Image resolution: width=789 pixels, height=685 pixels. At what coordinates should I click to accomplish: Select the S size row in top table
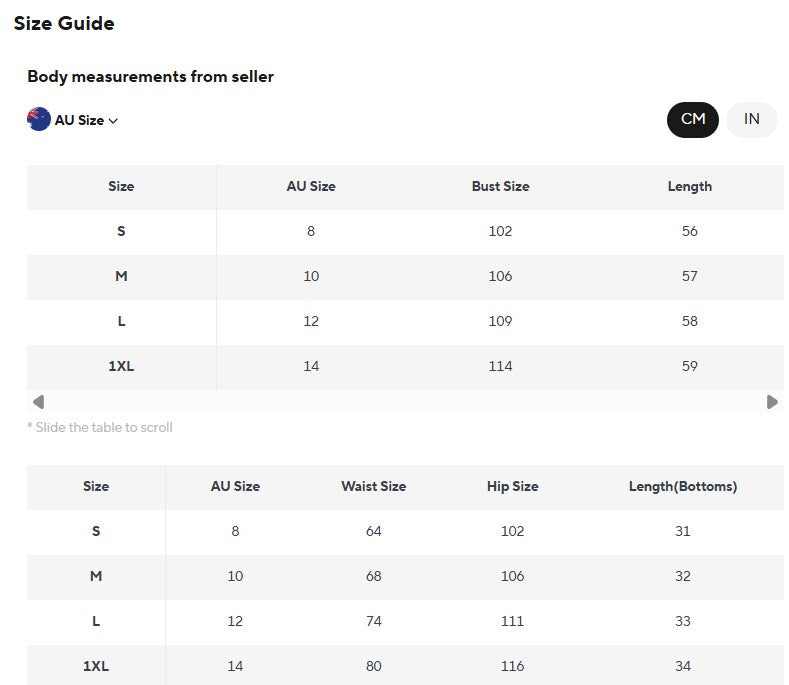[405, 232]
